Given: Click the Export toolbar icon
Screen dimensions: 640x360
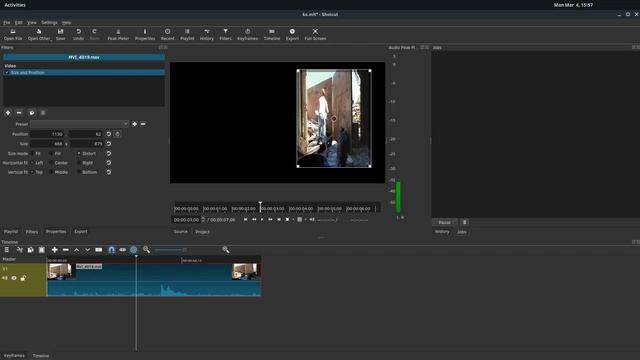Looking at the screenshot, I should coord(292,34).
